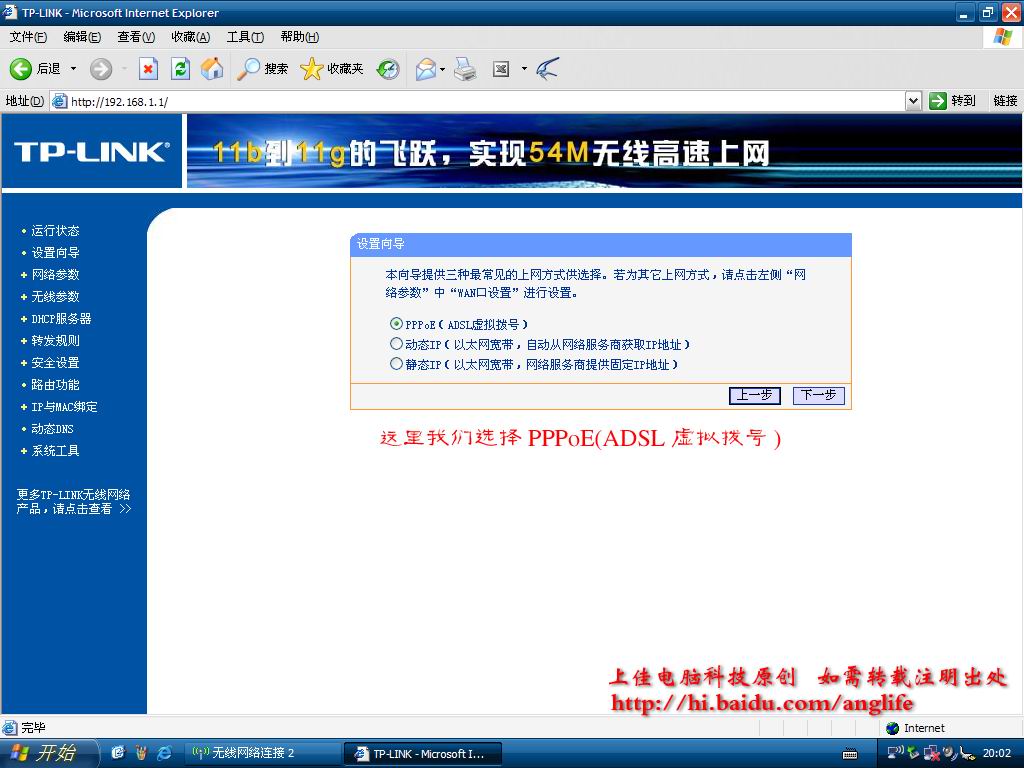Open the 编辑(E) menu
The width and height of the screenshot is (1024, 768).
pos(82,37)
